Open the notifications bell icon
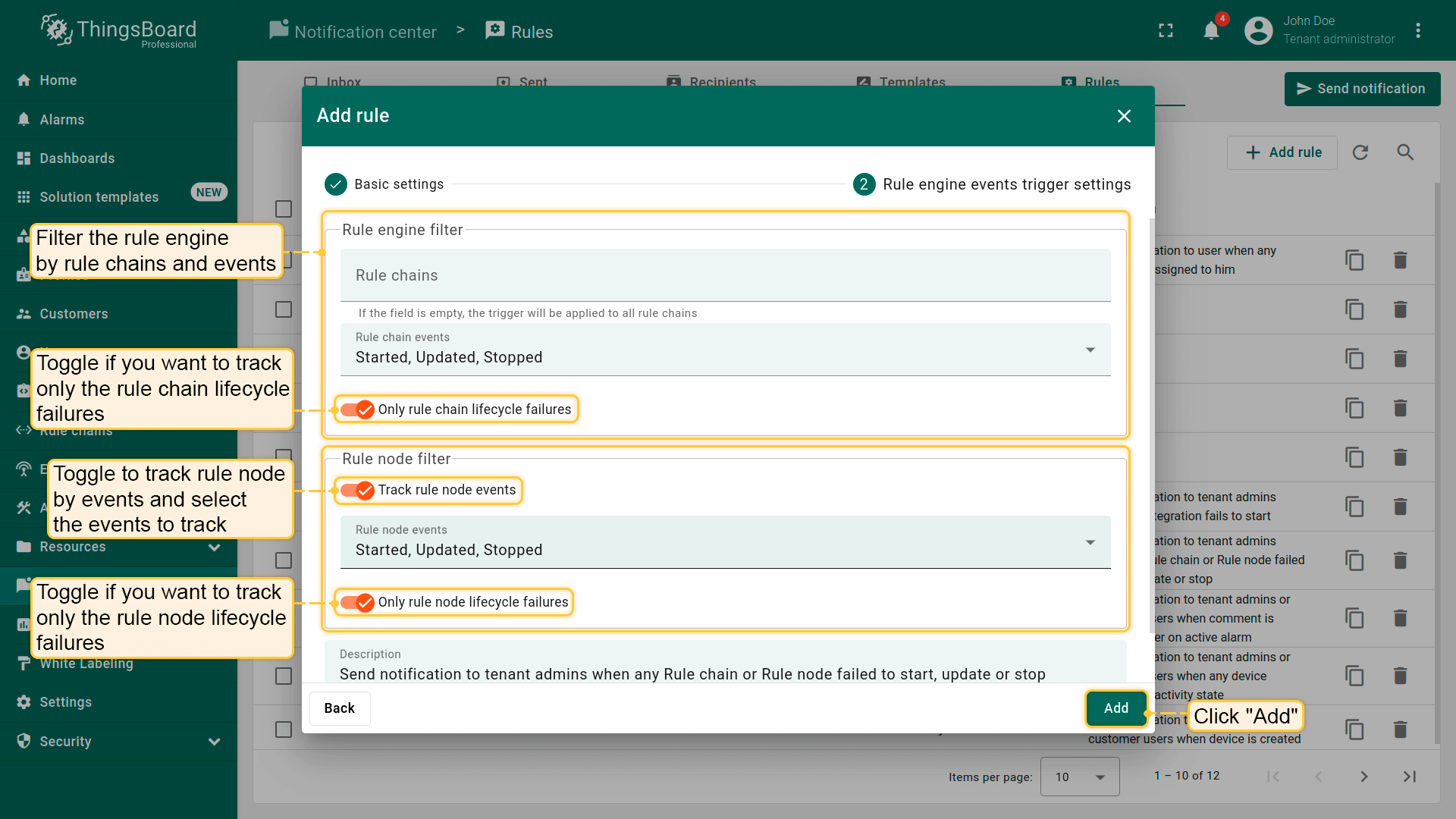The width and height of the screenshot is (1456, 819). (x=1211, y=31)
